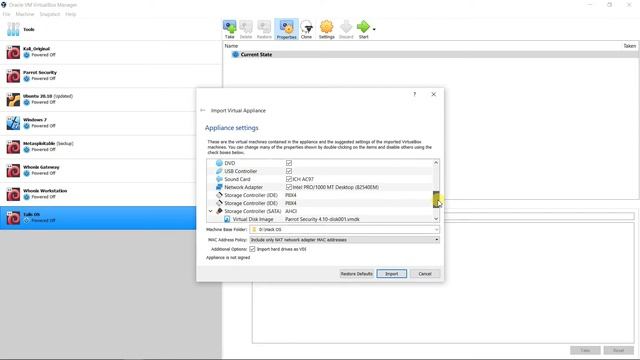Open the File menu
640x360 pixels.
coord(6,14)
